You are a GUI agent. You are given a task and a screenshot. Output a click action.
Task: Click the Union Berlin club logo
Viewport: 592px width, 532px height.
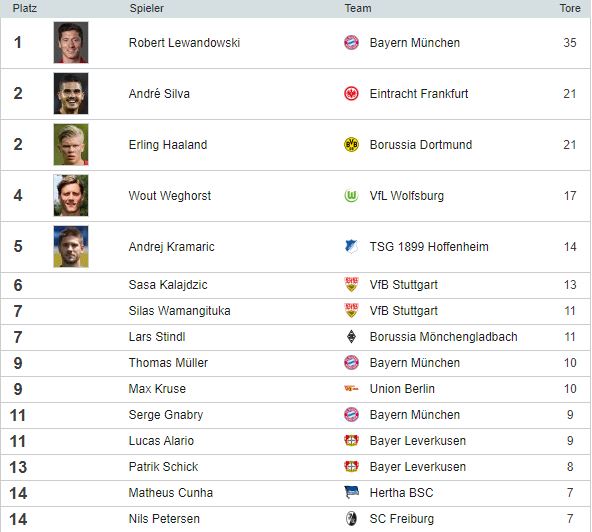coord(351,389)
